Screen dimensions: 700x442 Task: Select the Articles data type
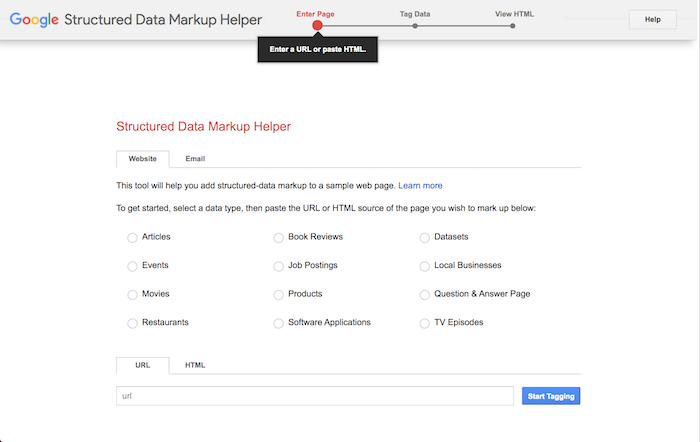click(x=132, y=237)
